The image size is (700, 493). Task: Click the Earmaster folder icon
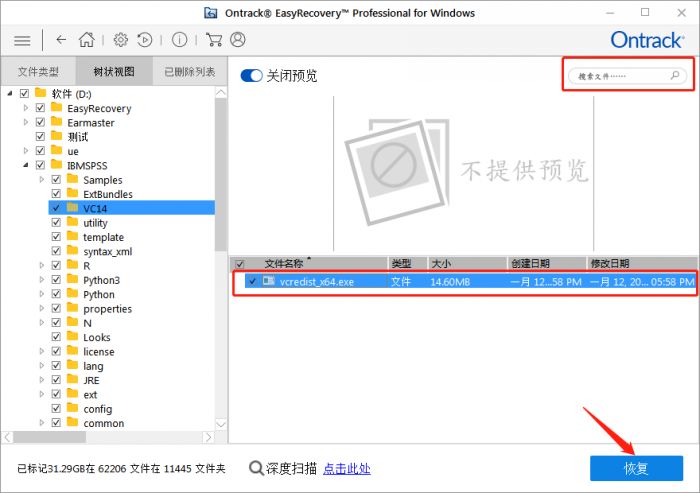(x=56, y=121)
